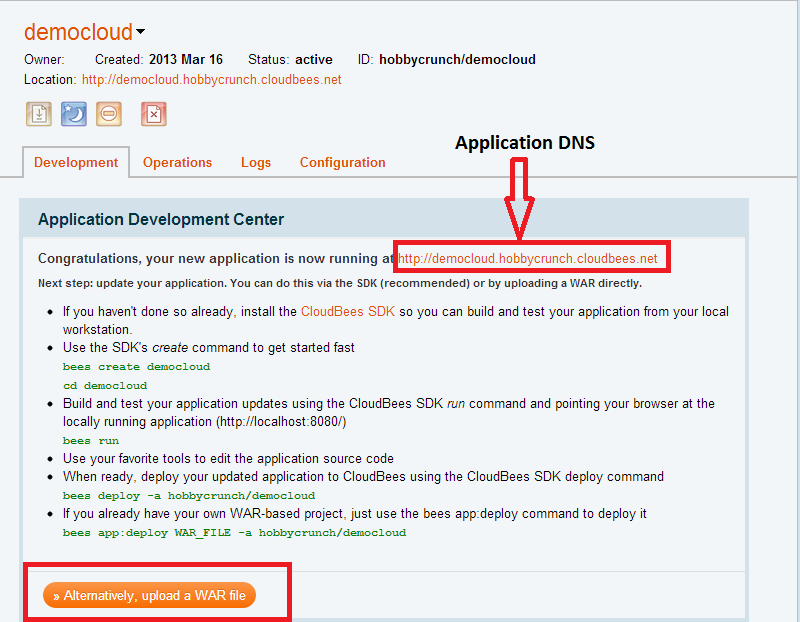Click the 'bees create democloud' command text
The width and height of the screenshot is (800, 622).
tap(136, 367)
